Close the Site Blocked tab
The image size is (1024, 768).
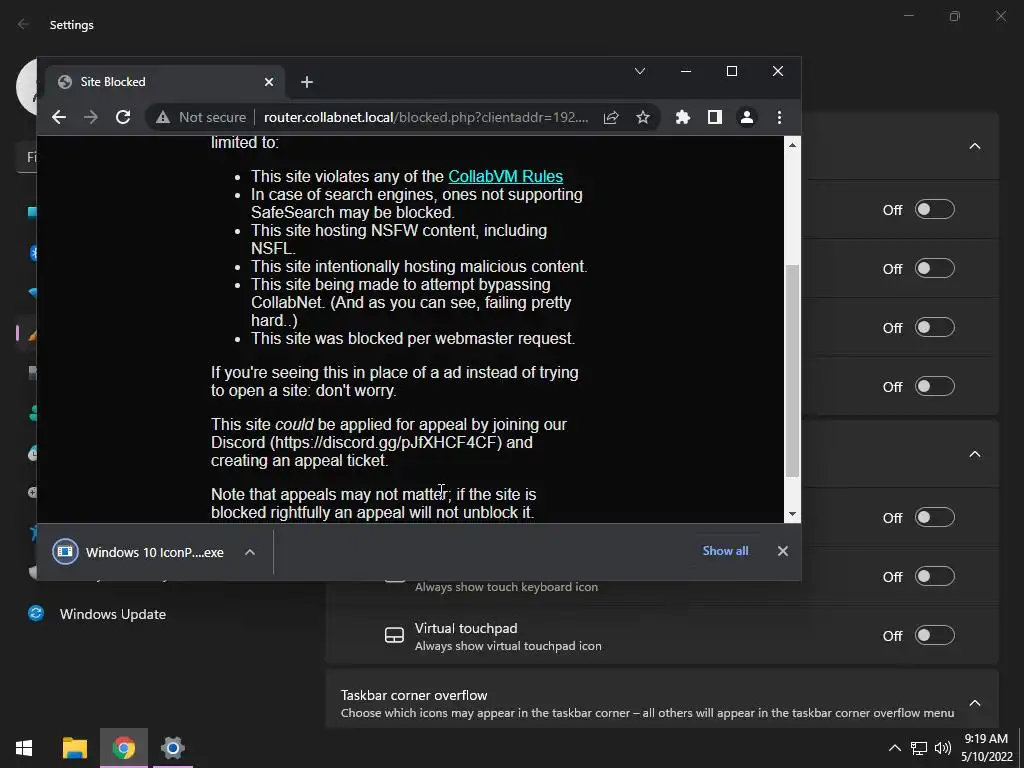pos(269,82)
